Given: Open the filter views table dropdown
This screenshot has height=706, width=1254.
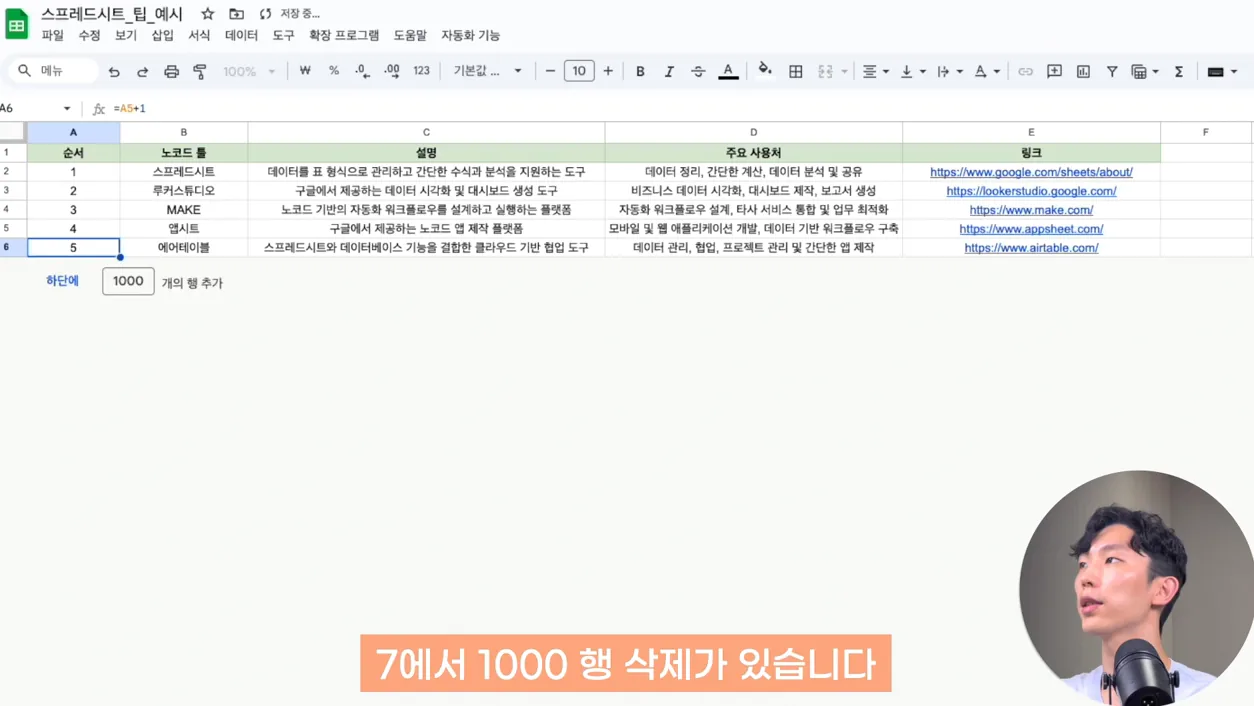Looking at the screenshot, I should click(1144, 72).
